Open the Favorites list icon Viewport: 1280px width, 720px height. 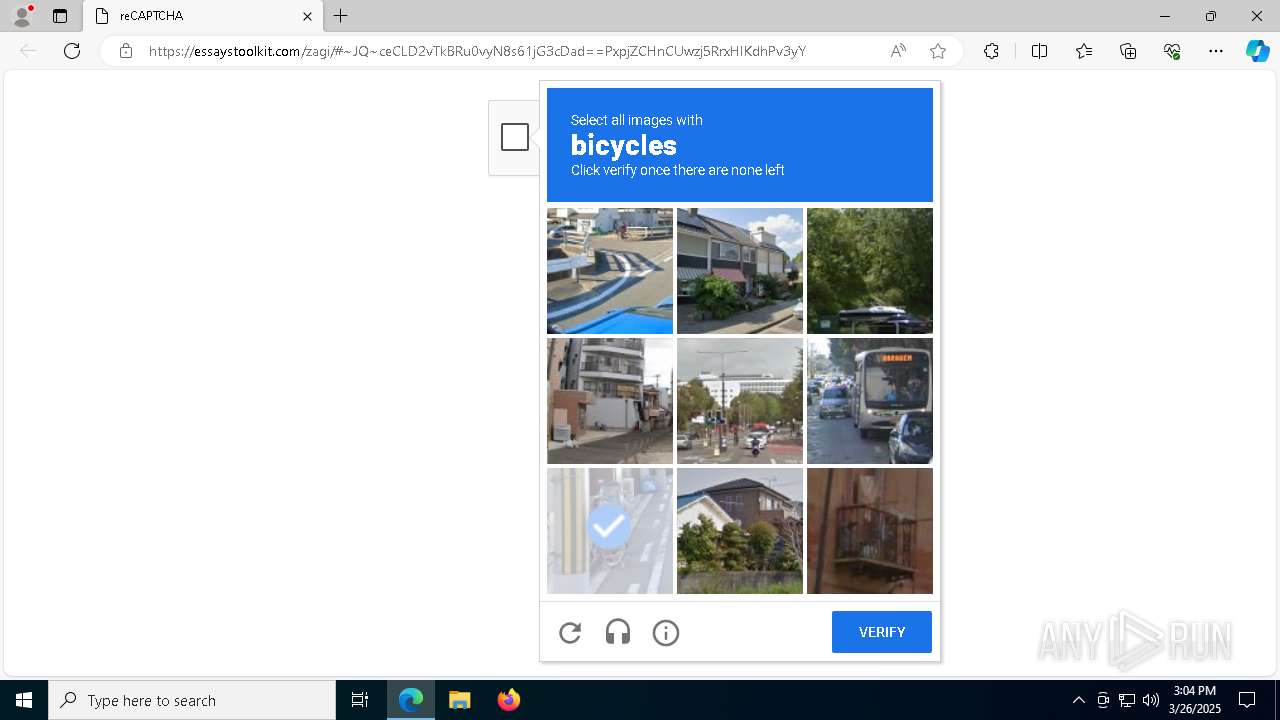tap(1084, 51)
